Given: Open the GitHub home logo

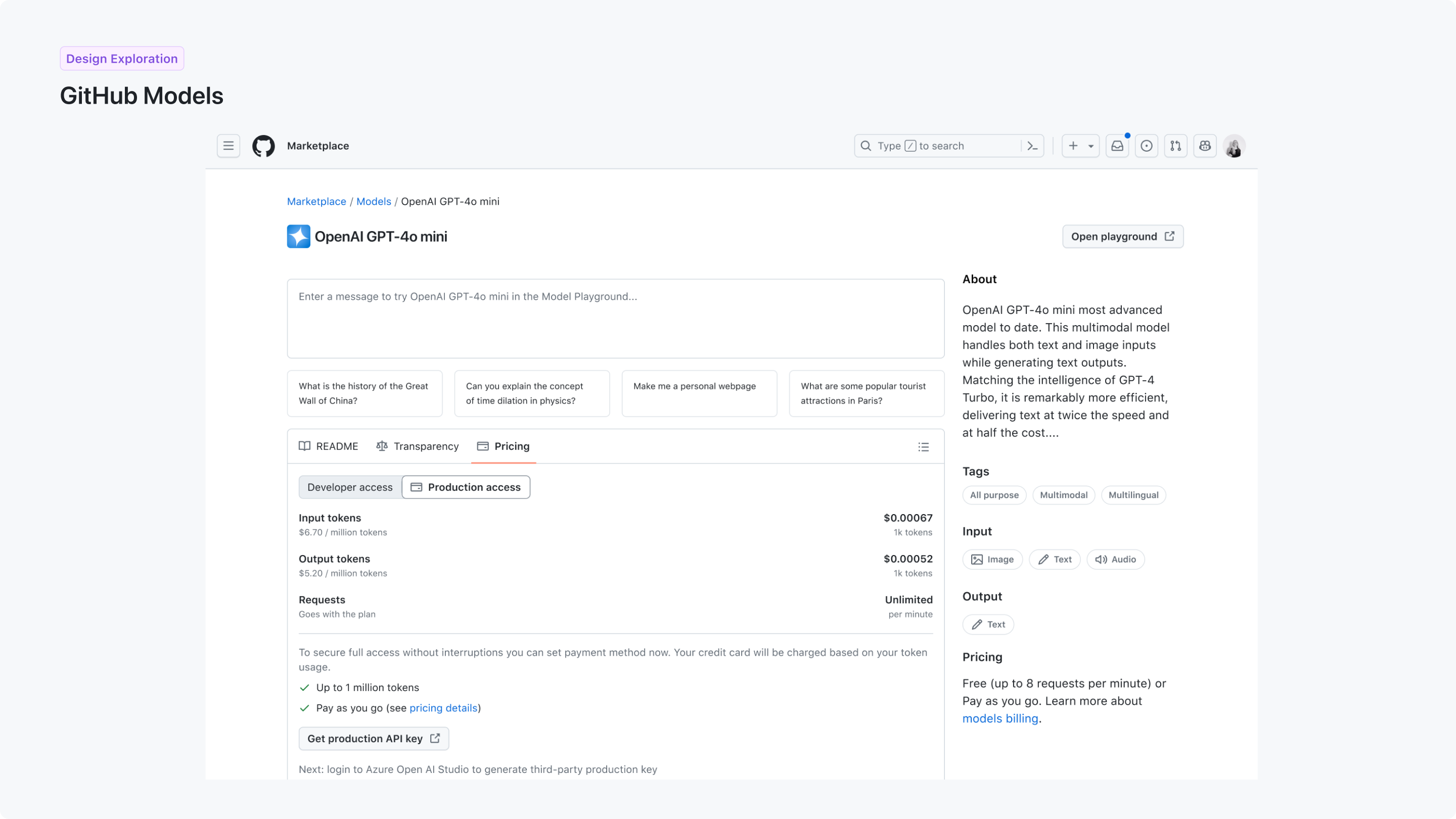Looking at the screenshot, I should pos(263,146).
